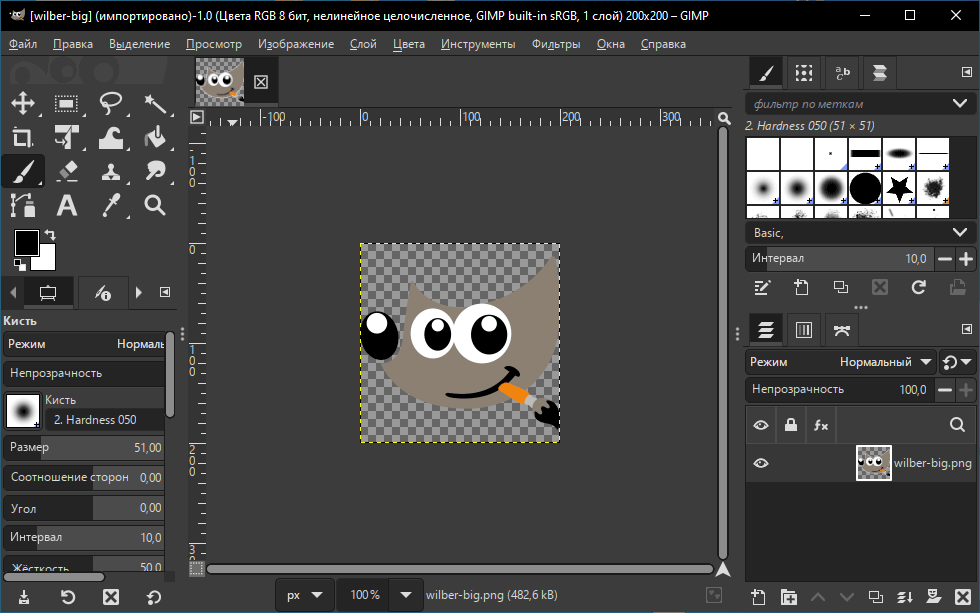Select the Crop tool
The height and width of the screenshot is (613, 980).
coord(23,137)
